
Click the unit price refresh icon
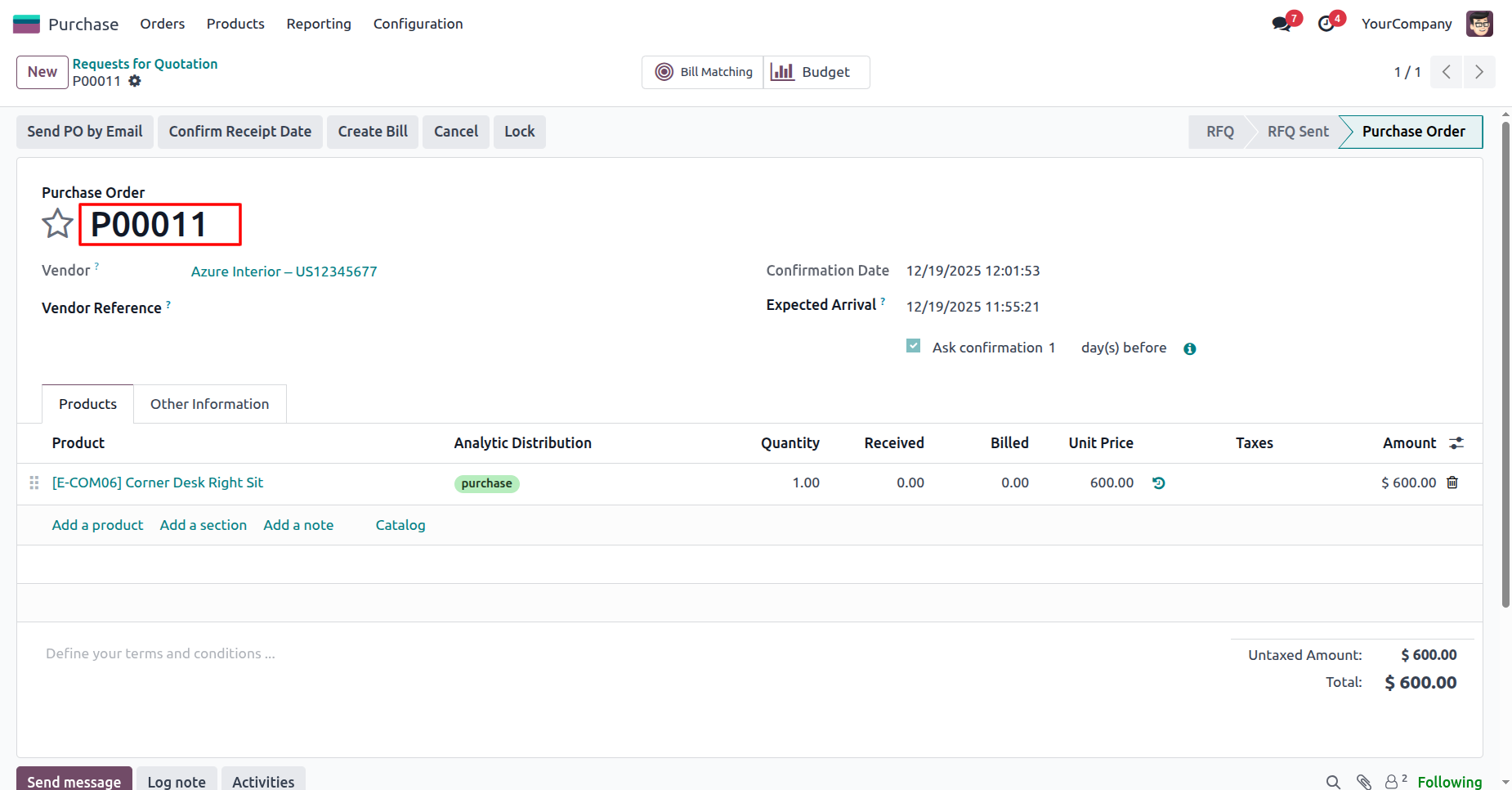click(1158, 483)
